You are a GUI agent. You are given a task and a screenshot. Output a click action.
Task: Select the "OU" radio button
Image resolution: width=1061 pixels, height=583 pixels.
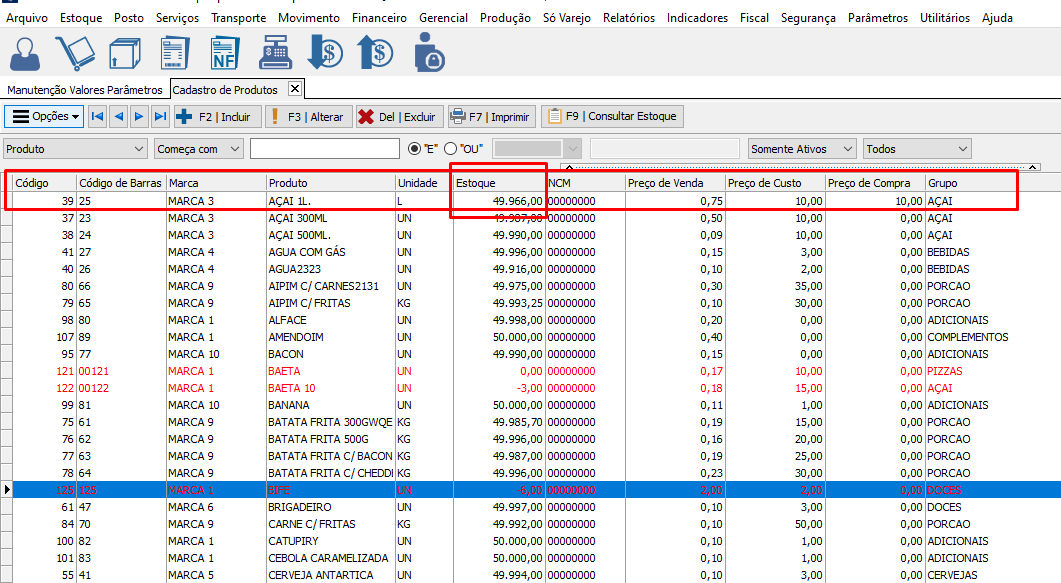pyautogui.click(x=450, y=149)
